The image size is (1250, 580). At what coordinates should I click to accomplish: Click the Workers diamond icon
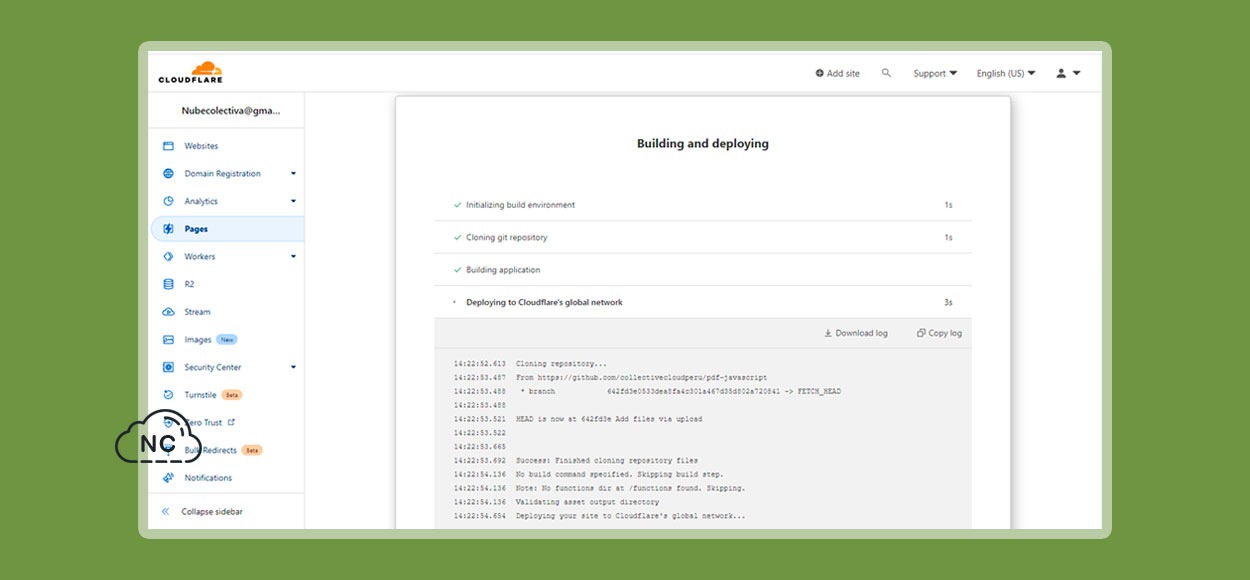coord(168,257)
